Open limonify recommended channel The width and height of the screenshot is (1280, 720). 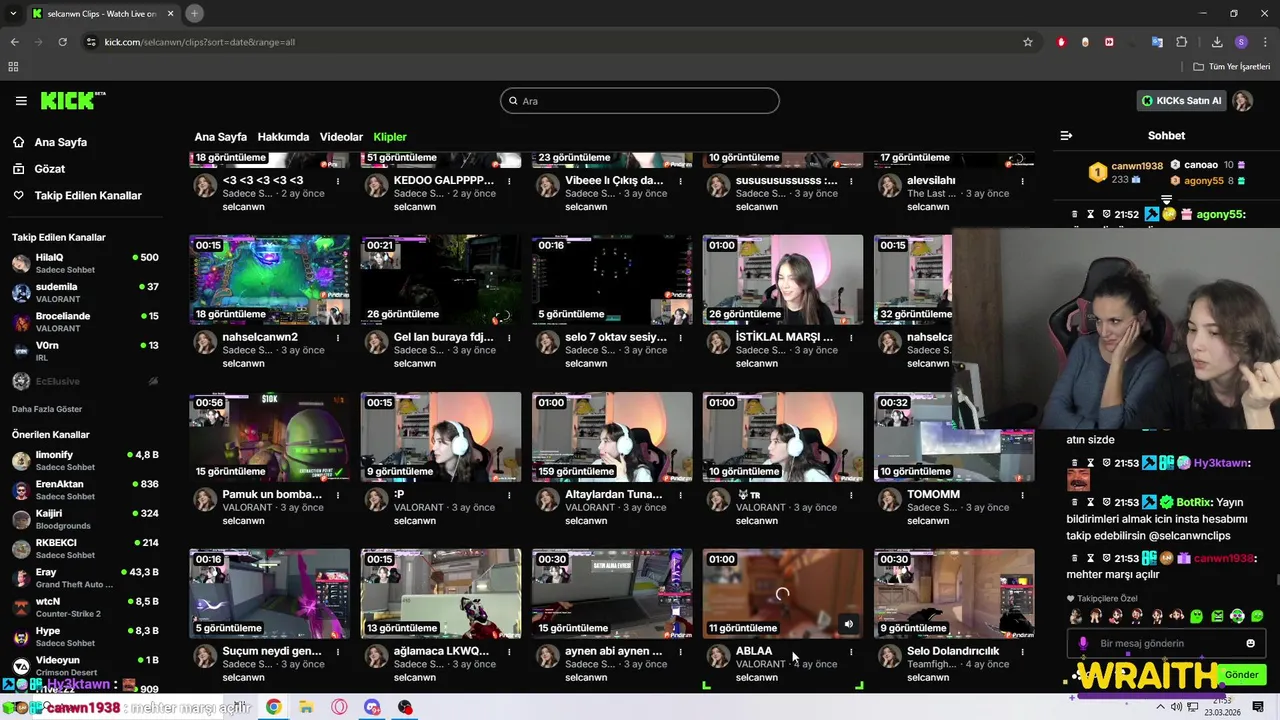click(x=85, y=460)
